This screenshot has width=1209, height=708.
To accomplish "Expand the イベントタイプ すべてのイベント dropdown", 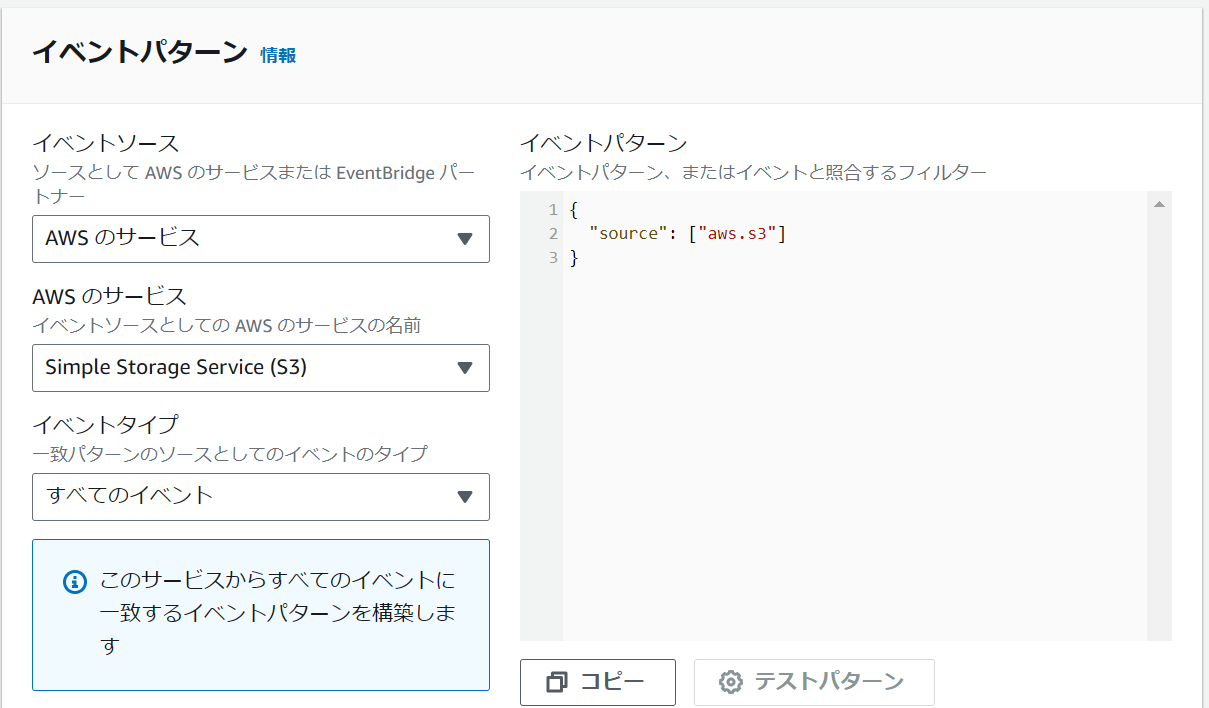I will [260, 496].
